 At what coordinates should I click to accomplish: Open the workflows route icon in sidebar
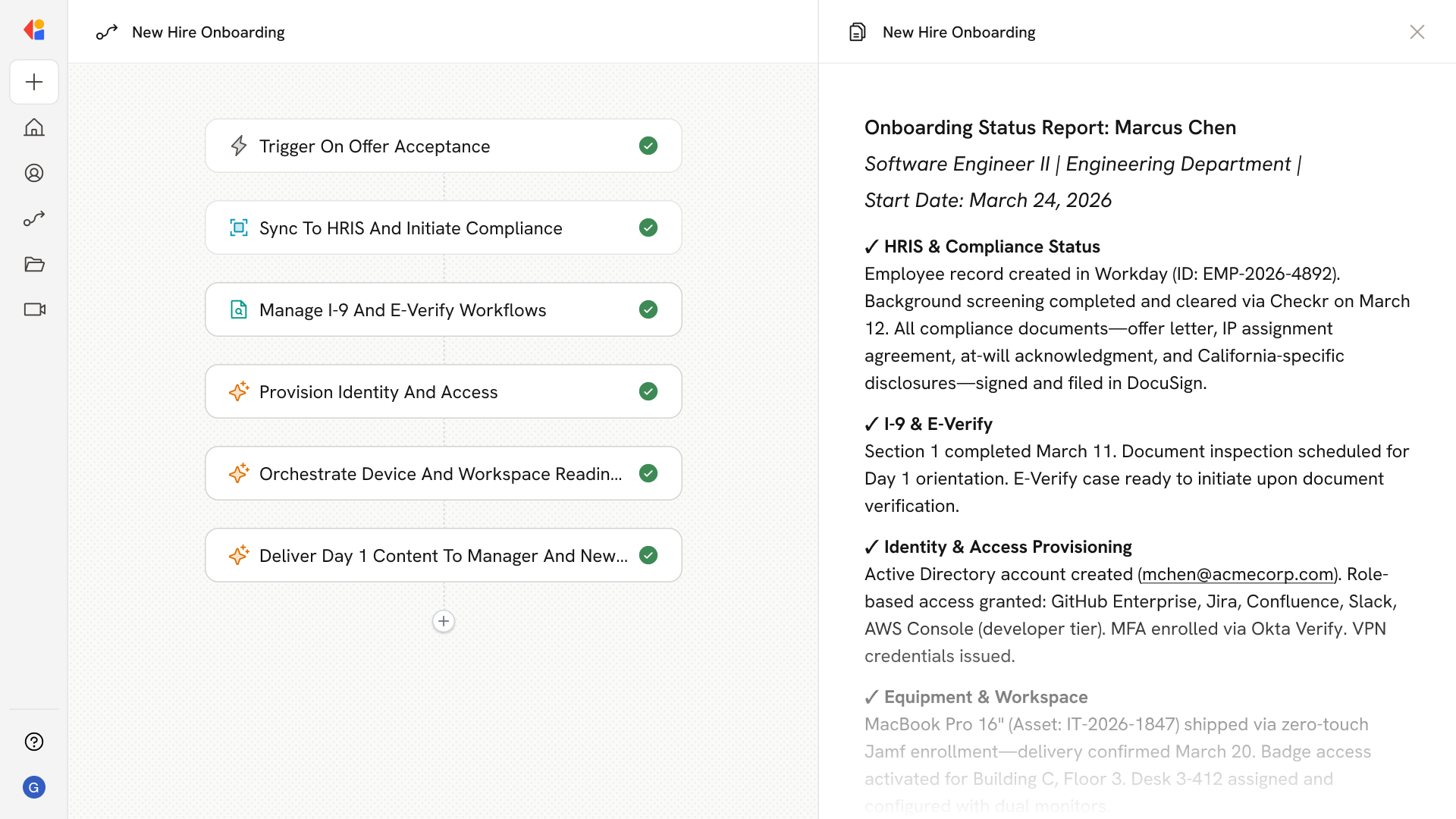pos(34,218)
